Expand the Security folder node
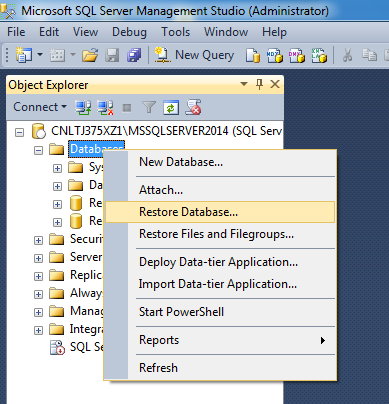389x404 pixels. (39, 240)
